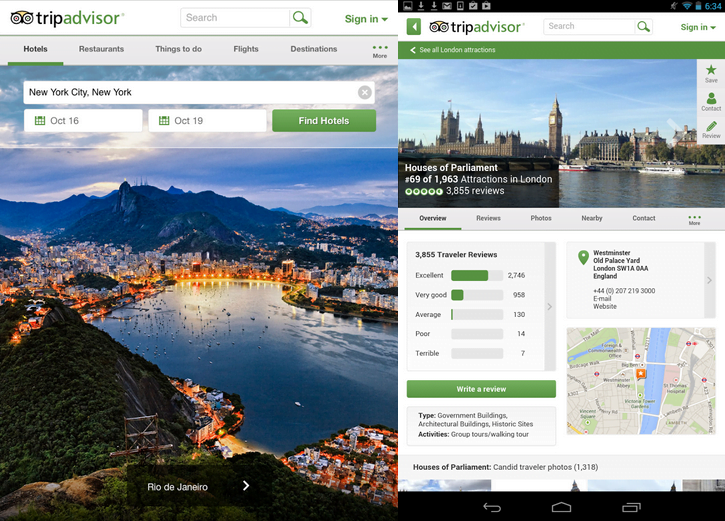Call the +44 (0) 207 219 3000 number
The height and width of the screenshot is (521, 725).
(624, 291)
